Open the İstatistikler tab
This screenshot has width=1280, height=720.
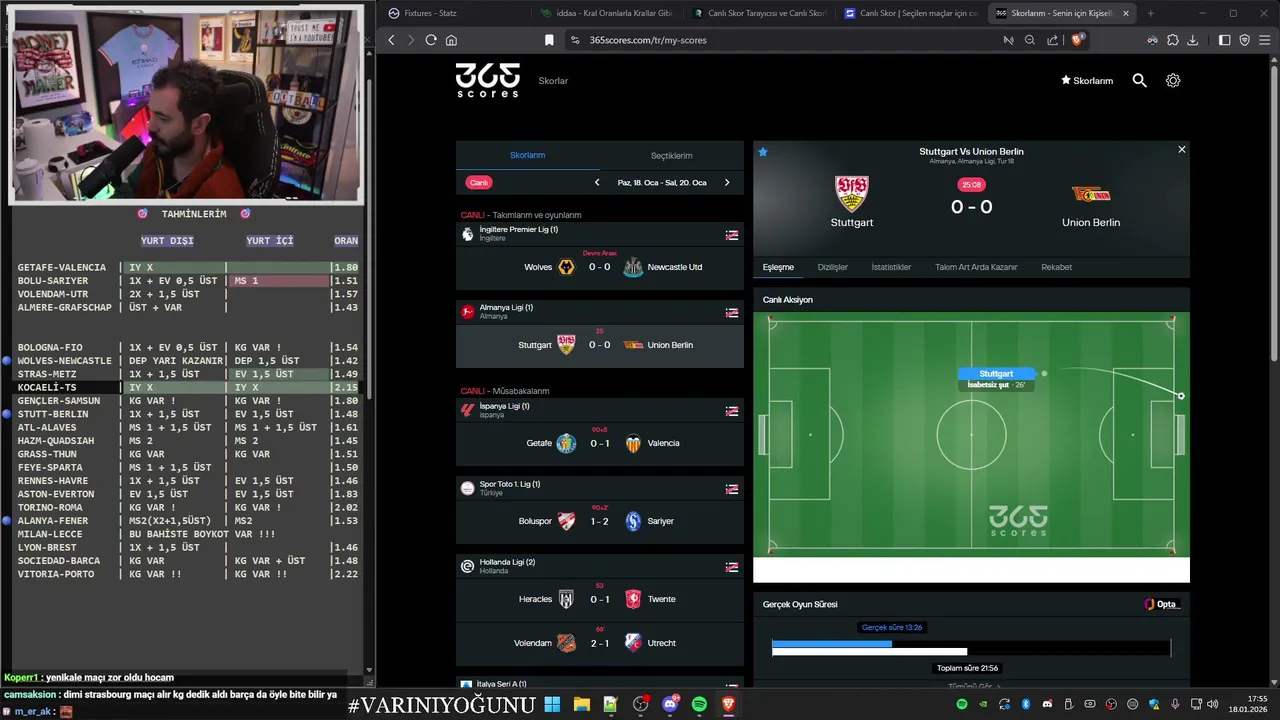891,267
